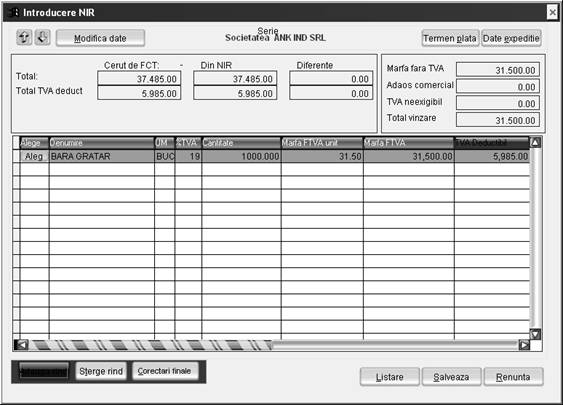Select Aleg in BARA GRATAR row
The image size is (563, 405).
34,156
